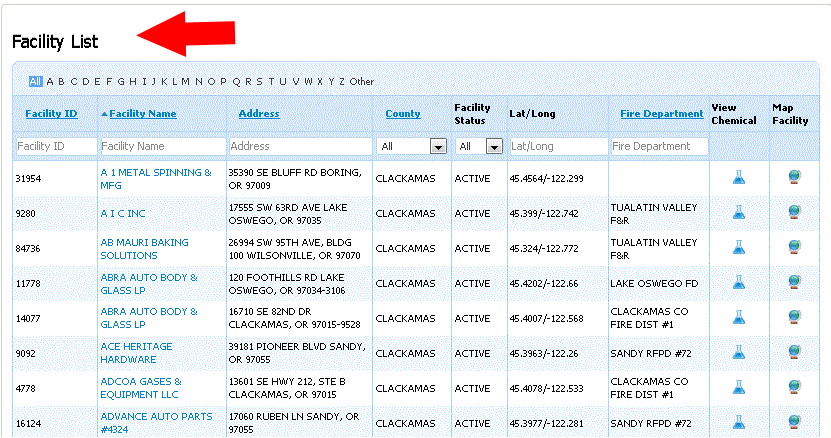The width and height of the screenshot is (831, 438).
Task: Select coordinates 45.4078/-122.533
Action: point(546,389)
